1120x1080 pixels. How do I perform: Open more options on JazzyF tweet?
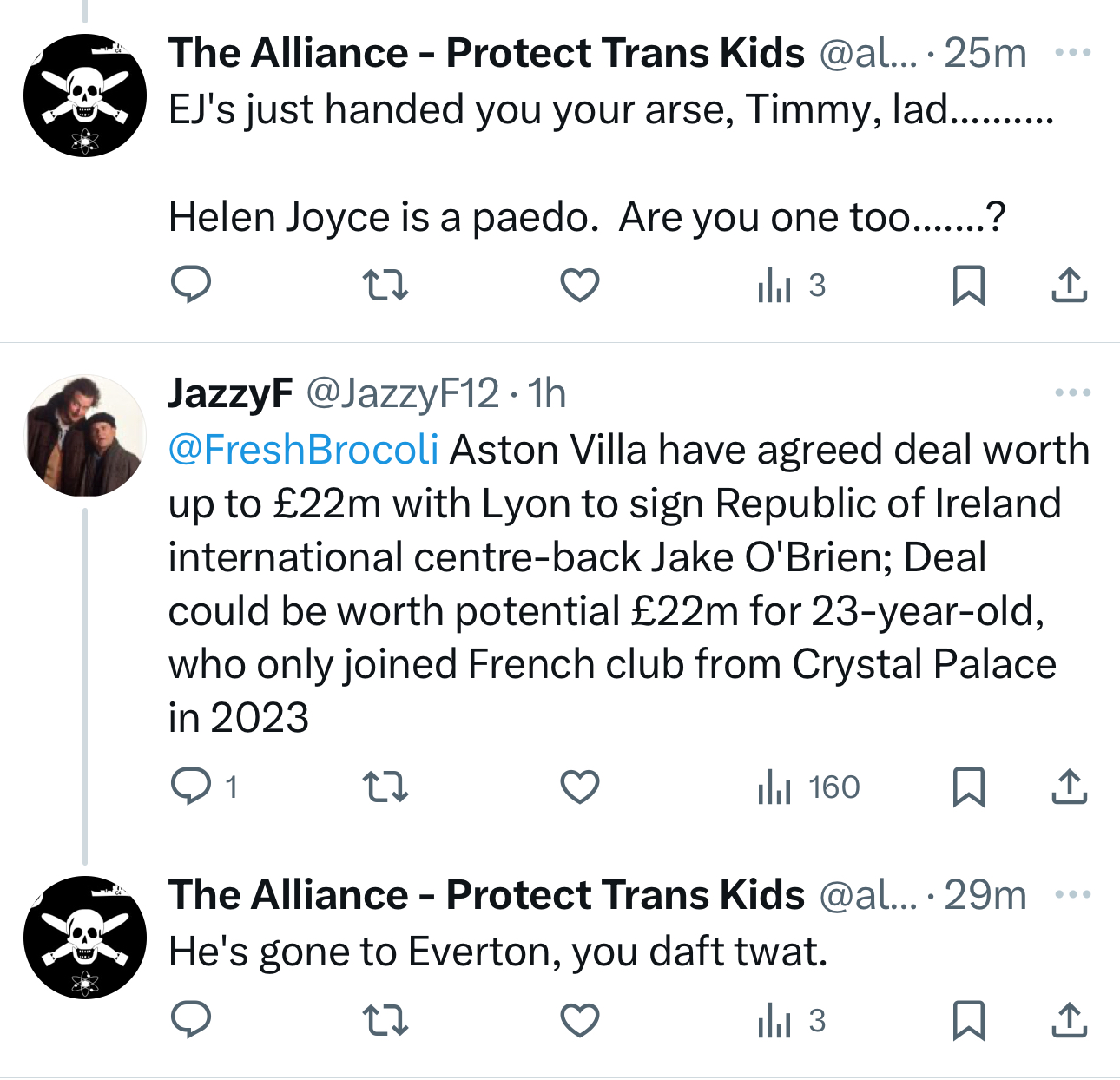point(1072,393)
